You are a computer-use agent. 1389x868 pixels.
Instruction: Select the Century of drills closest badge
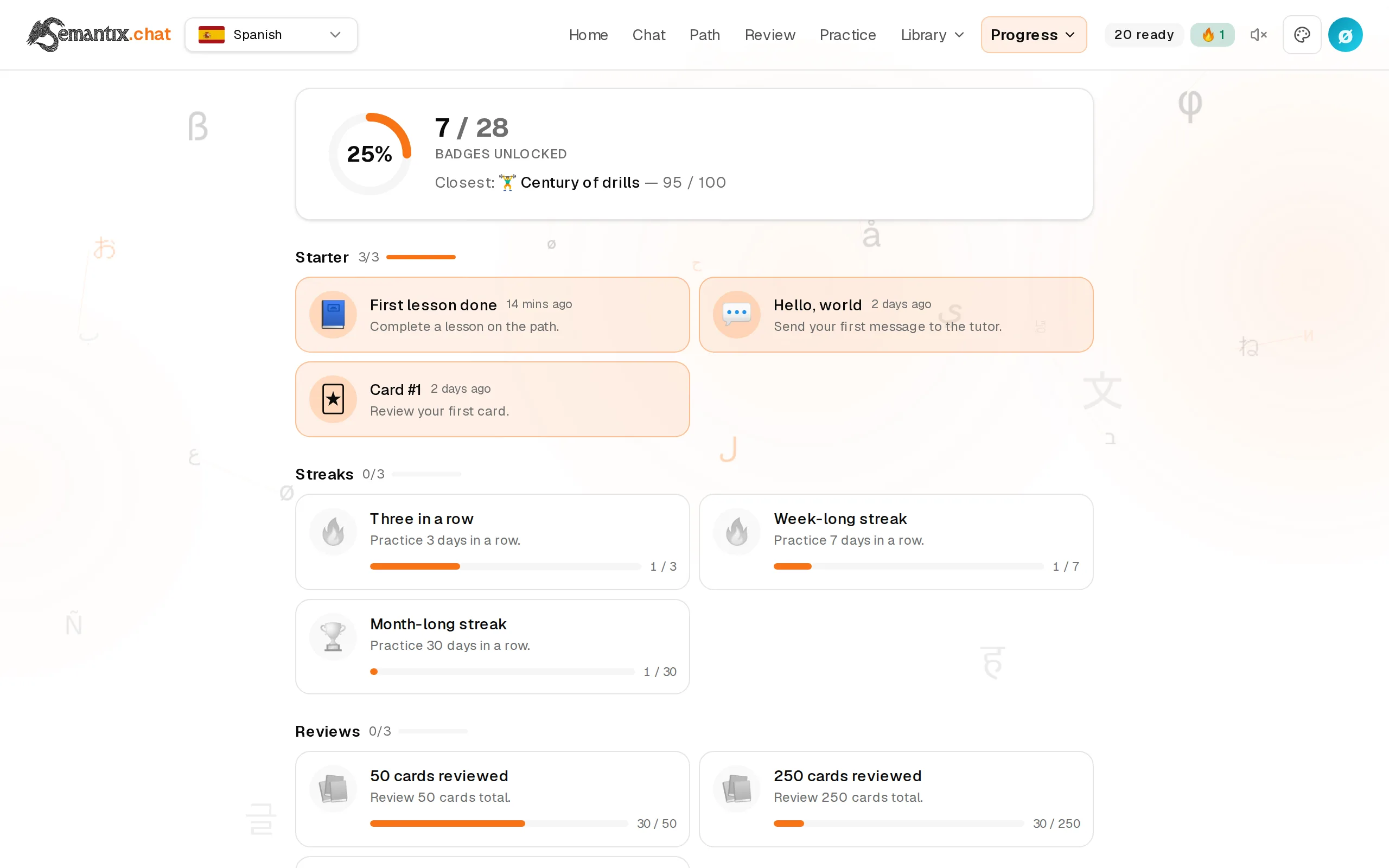[x=579, y=183]
